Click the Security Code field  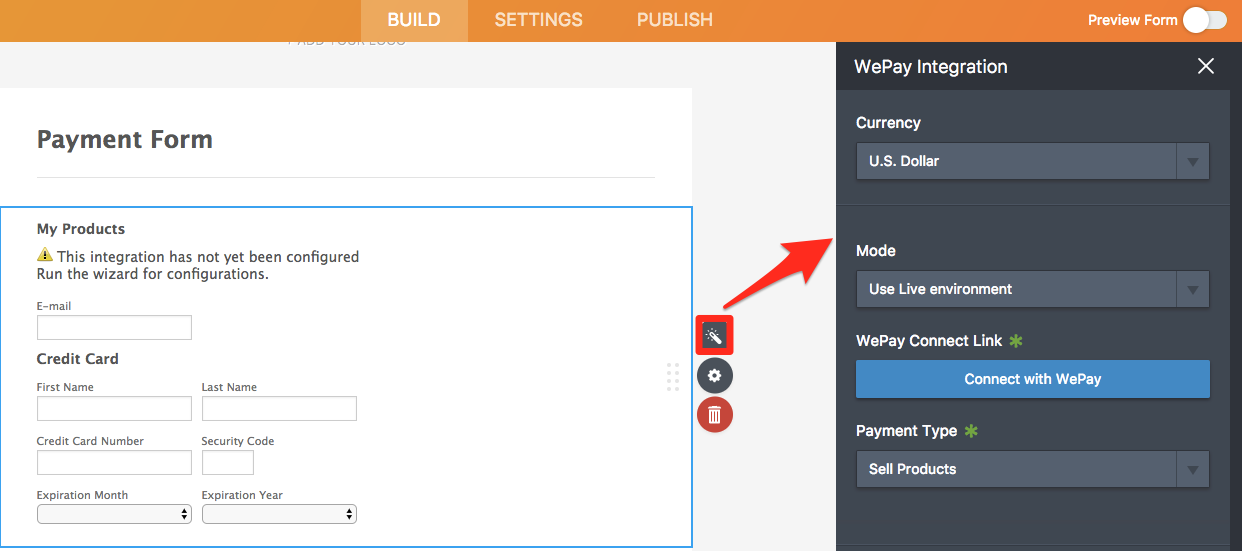click(228, 462)
